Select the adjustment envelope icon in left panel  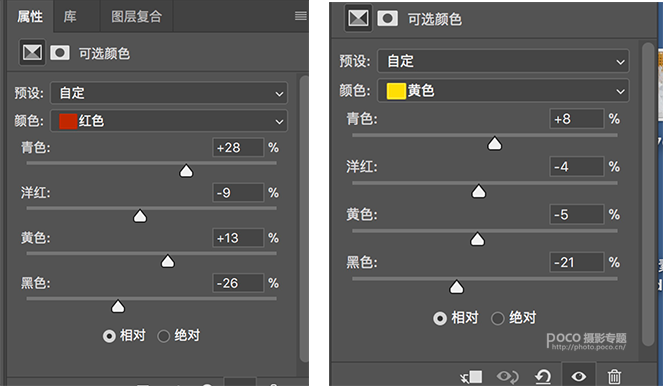tap(32, 53)
